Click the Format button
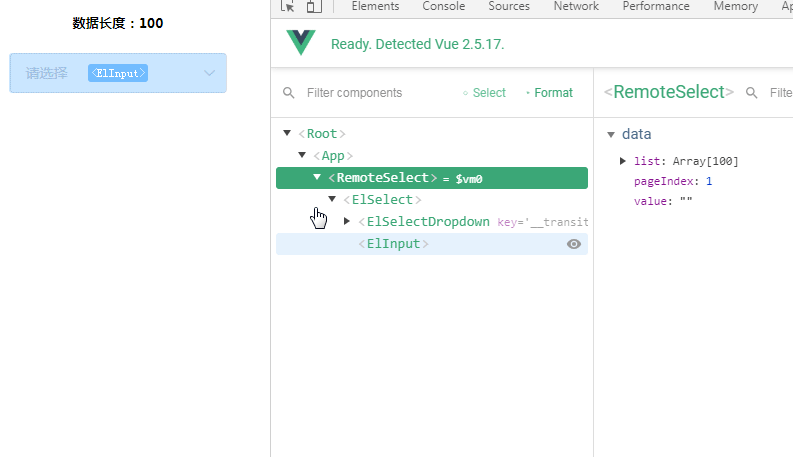The image size is (793, 457). coord(549,93)
